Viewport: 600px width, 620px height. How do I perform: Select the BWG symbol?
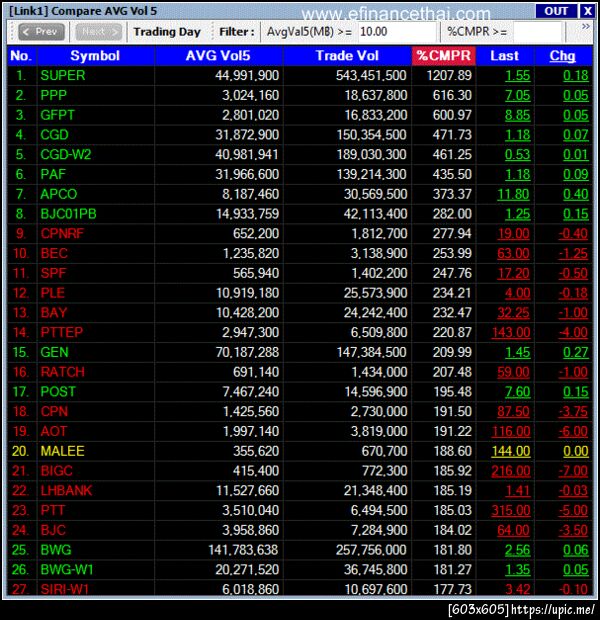pos(56,550)
